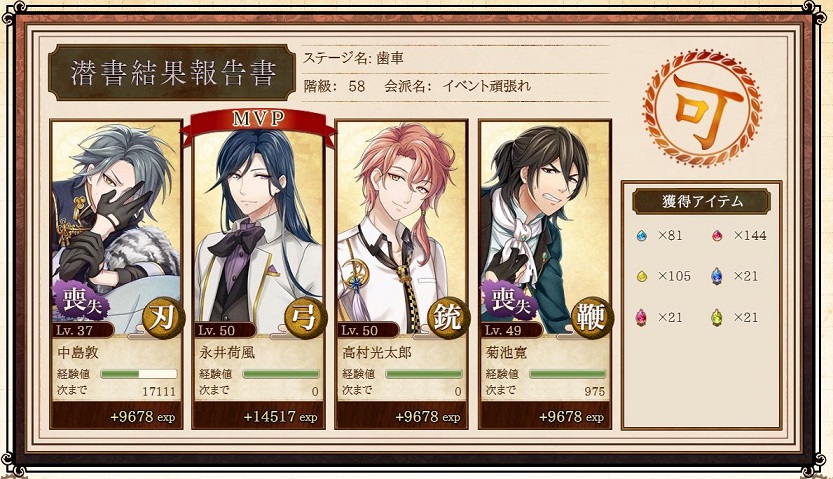Click the 弓 weapon badge on 永井荷風
The width and height of the screenshot is (833, 479).
point(306,318)
